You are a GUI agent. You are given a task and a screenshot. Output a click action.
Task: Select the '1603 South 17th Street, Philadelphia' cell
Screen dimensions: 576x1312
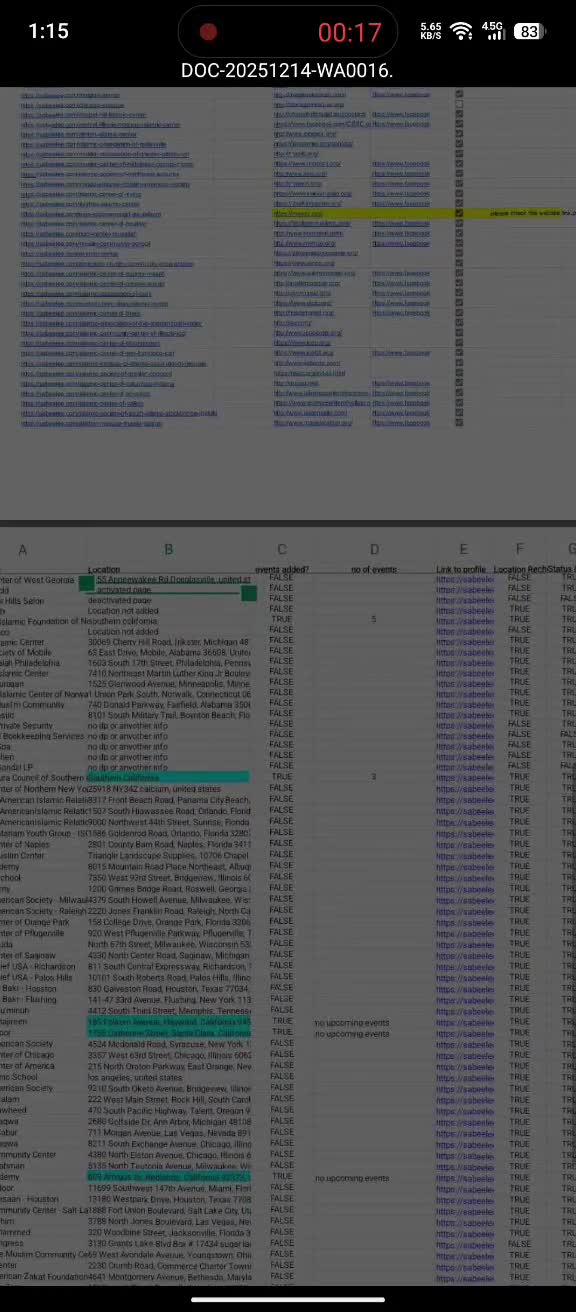[x=168, y=662]
